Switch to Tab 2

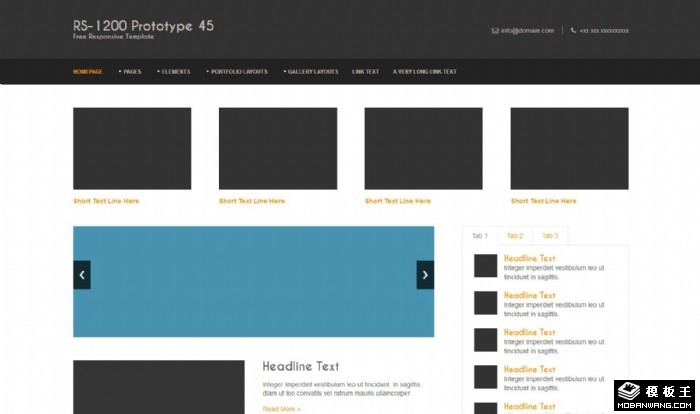(x=514, y=236)
